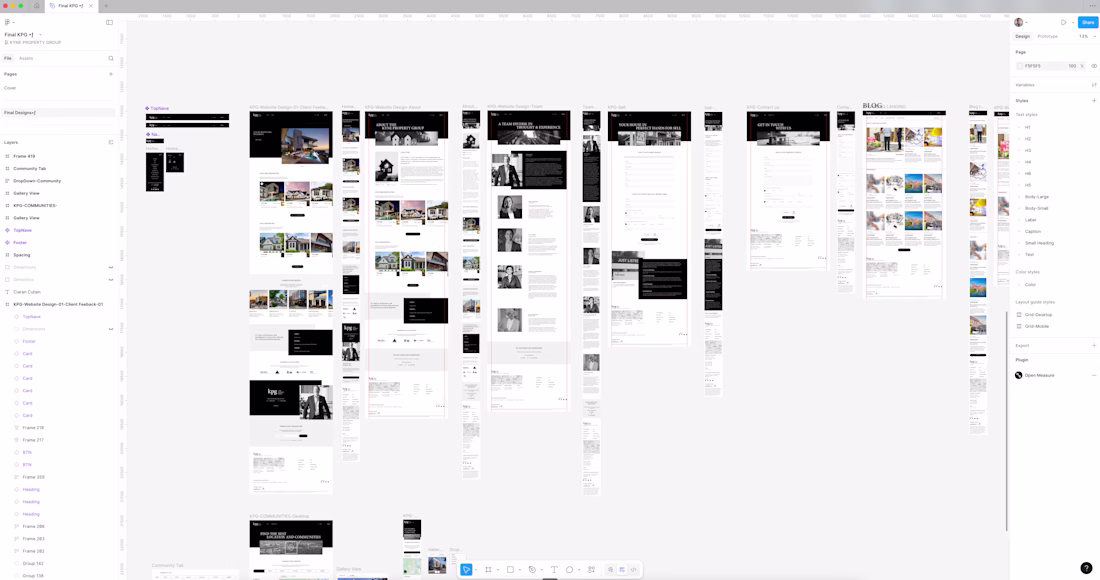1100x580 pixels.
Task: Open the Frame tool options arrow
Action: coord(497,569)
